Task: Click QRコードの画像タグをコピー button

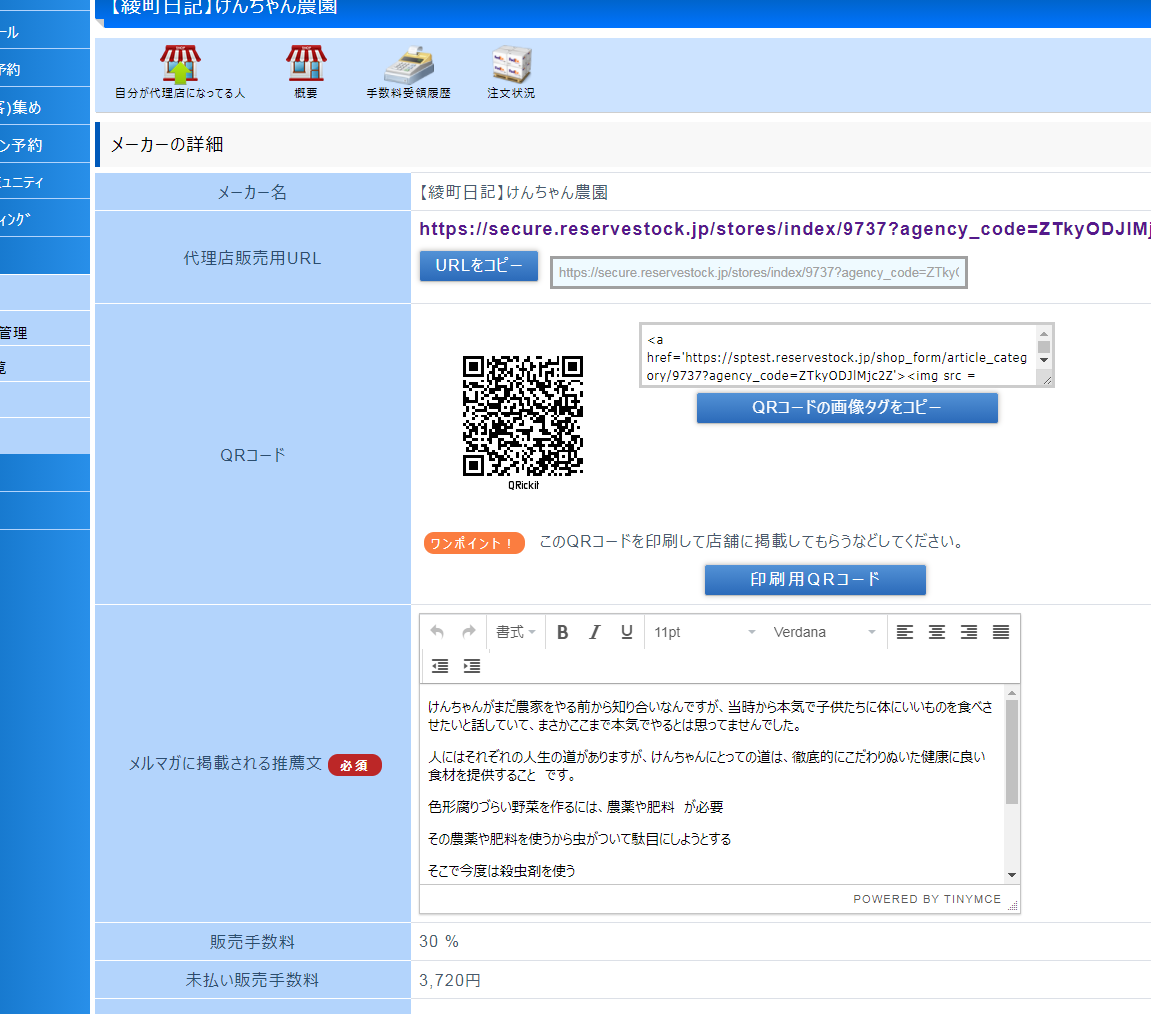Action: 847,408
